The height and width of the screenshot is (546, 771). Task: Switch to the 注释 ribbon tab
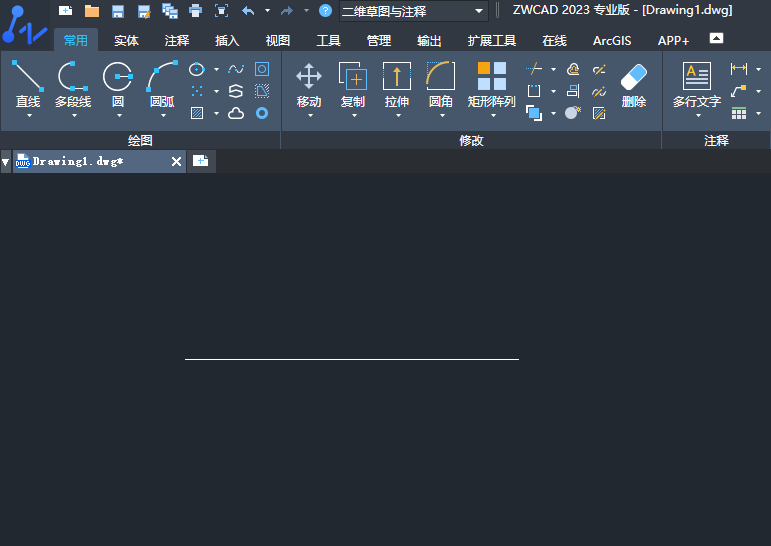177,40
